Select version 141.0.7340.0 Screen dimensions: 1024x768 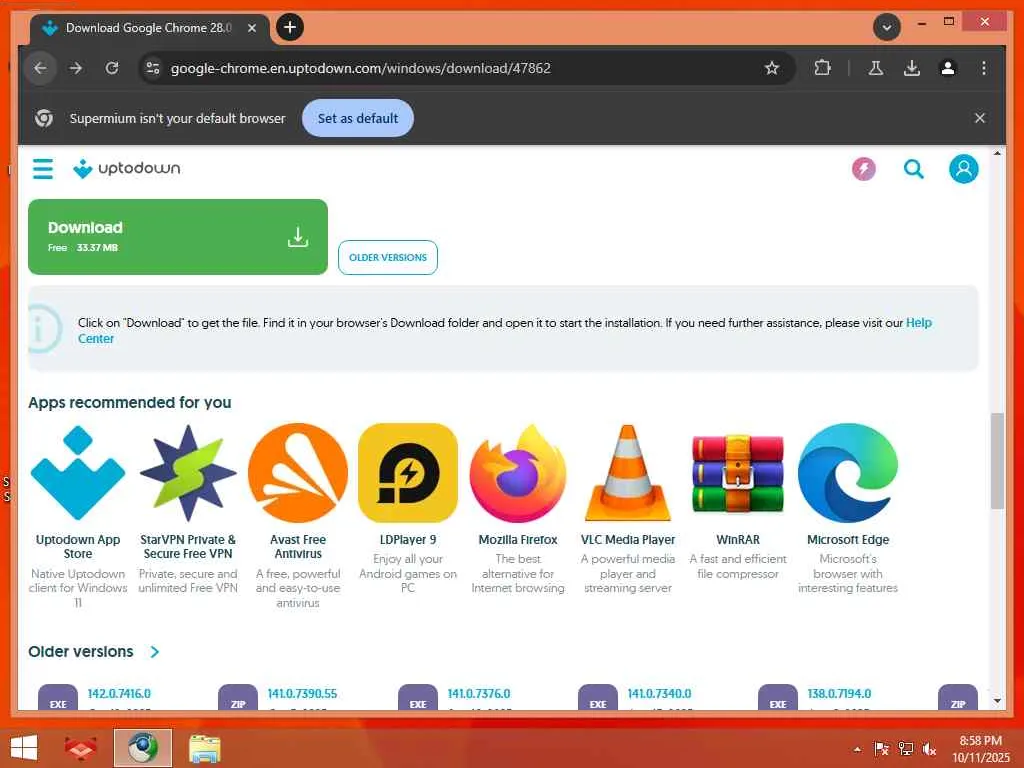(660, 694)
